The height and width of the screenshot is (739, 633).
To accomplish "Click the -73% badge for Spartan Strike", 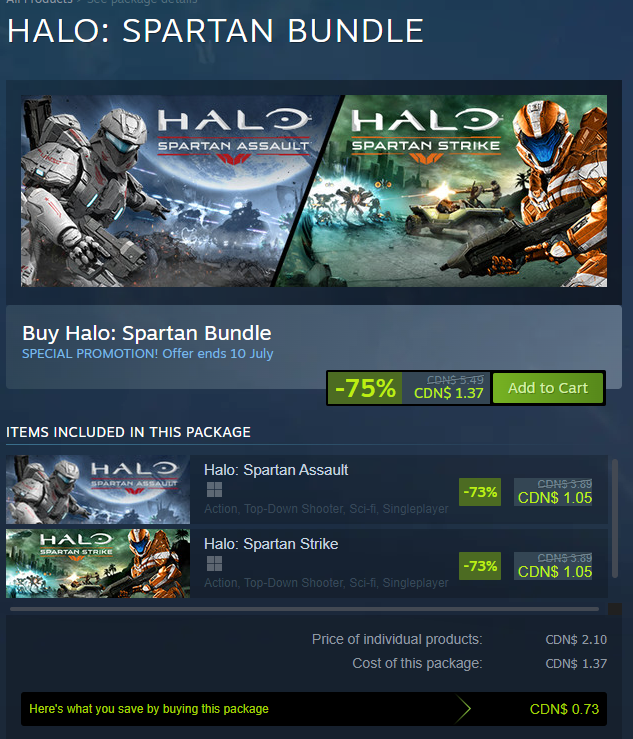I will [x=480, y=566].
